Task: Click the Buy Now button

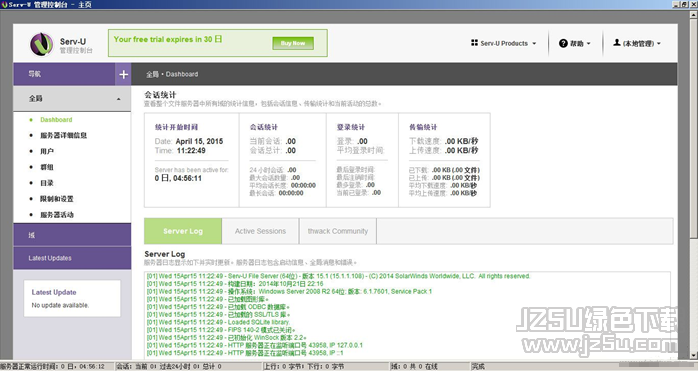Action: pos(293,43)
